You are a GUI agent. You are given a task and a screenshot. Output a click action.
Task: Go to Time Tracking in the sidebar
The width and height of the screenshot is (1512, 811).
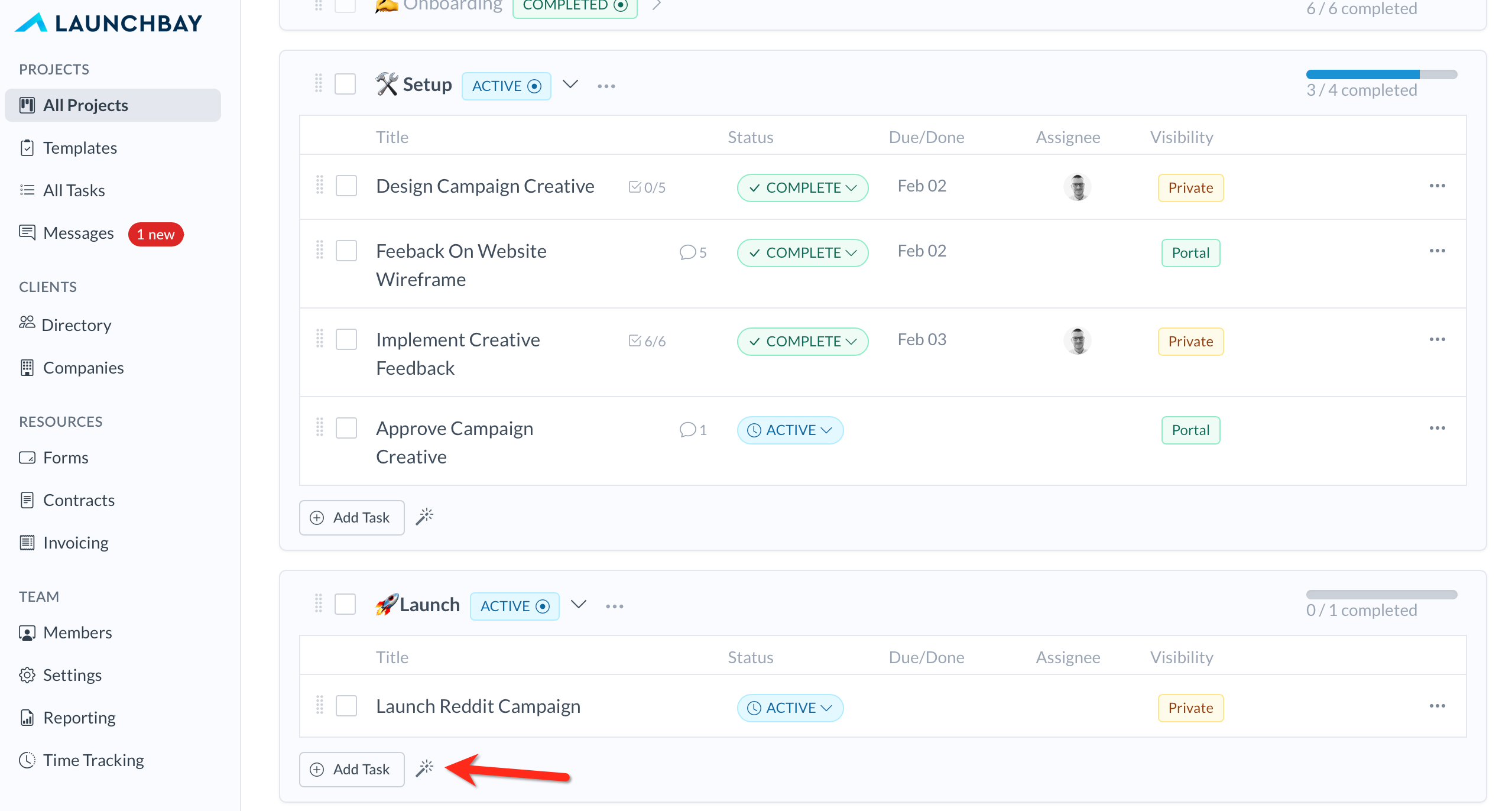pos(93,760)
